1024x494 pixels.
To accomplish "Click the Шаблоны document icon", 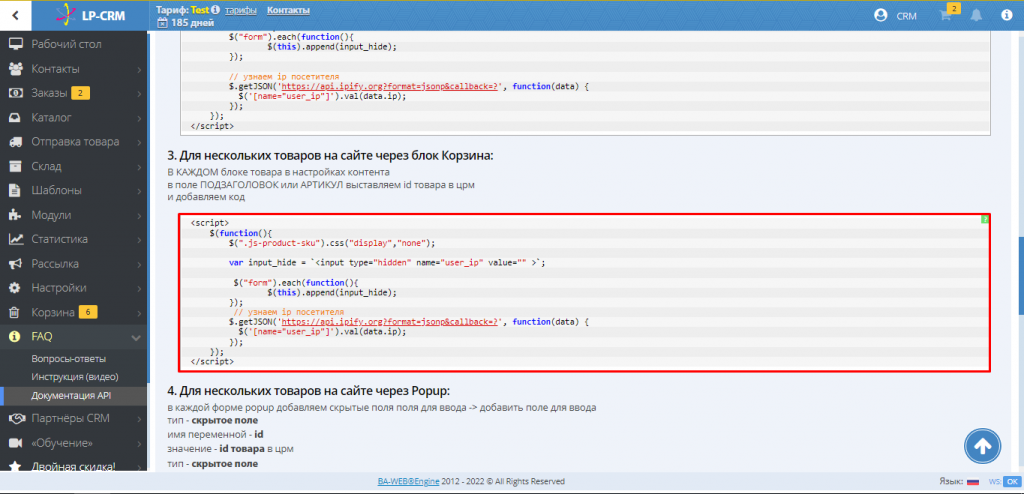I will coord(16,191).
